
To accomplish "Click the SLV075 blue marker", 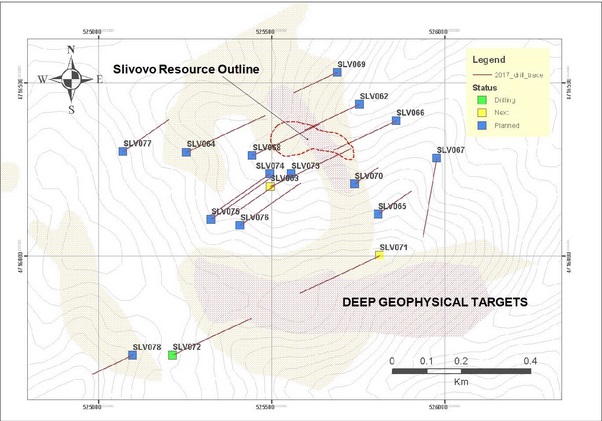I will coord(240,225).
